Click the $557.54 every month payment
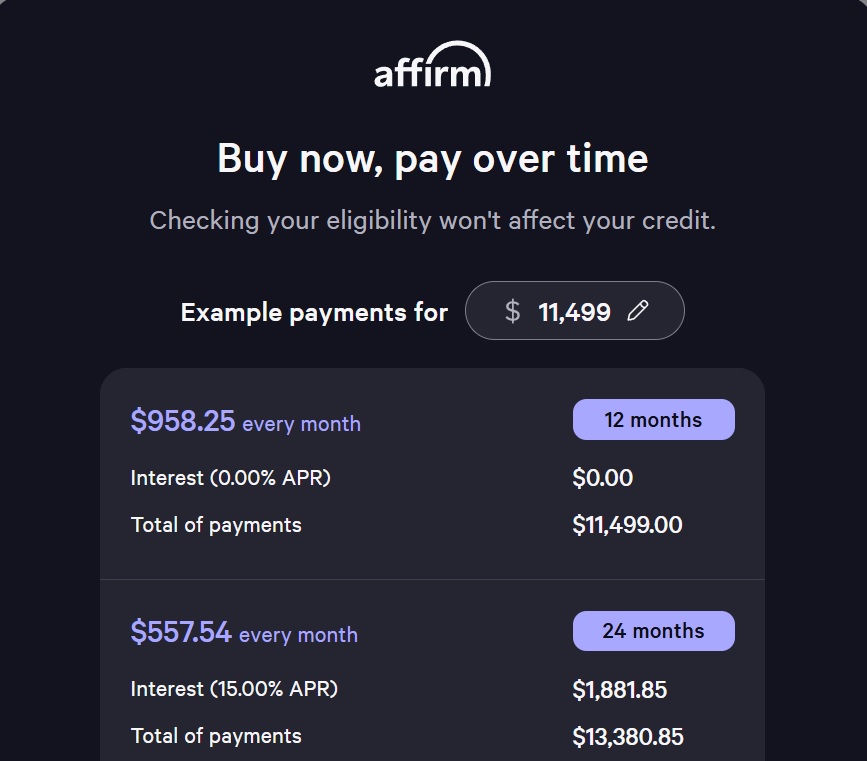The image size is (867, 761). point(244,633)
